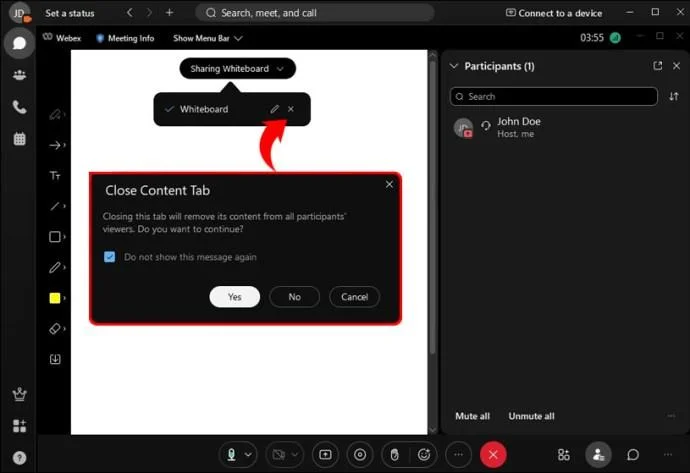The width and height of the screenshot is (690, 473).
Task: Pick the yellow color swatch
Action: 55,298
